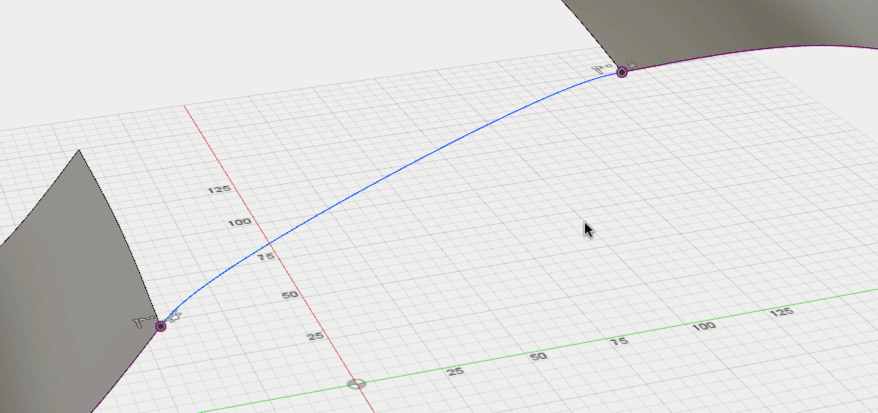The height and width of the screenshot is (413, 878).
Task: Select the spline endpoint on the upper-right surface edge
Action: 622,72
